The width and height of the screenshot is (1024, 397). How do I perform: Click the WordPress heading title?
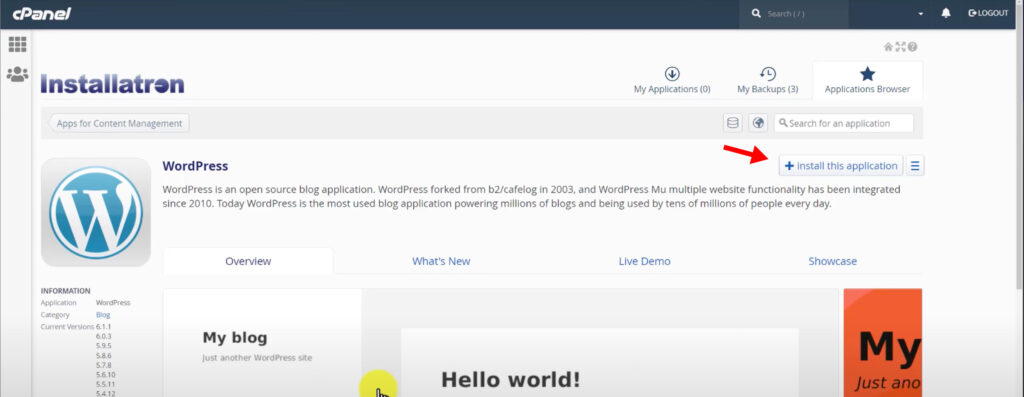(195, 166)
